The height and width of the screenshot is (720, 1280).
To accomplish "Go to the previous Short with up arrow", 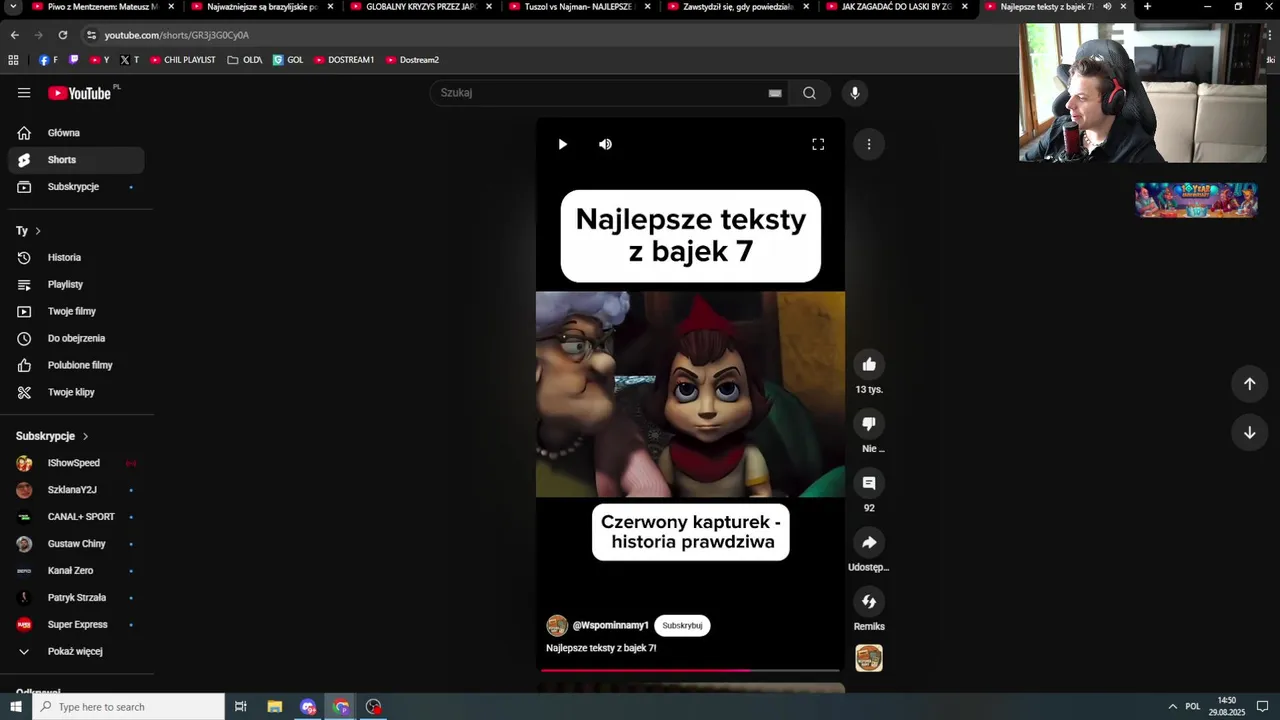I will point(1249,384).
